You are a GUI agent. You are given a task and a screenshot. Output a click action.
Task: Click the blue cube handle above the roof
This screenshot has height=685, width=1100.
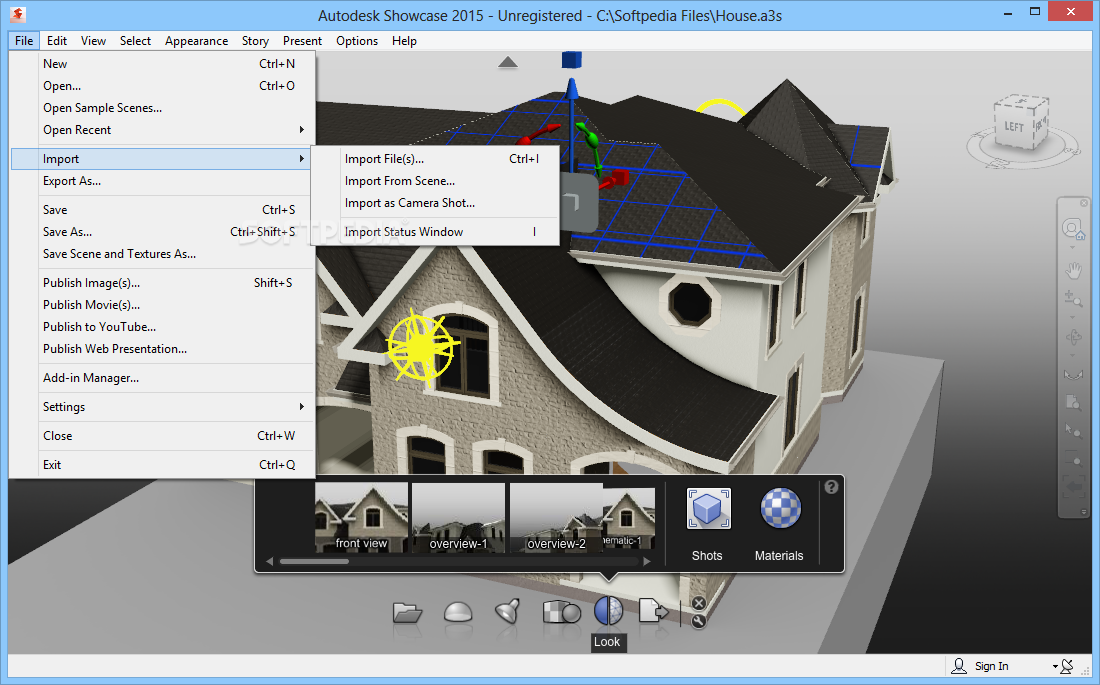[x=572, y=60]
